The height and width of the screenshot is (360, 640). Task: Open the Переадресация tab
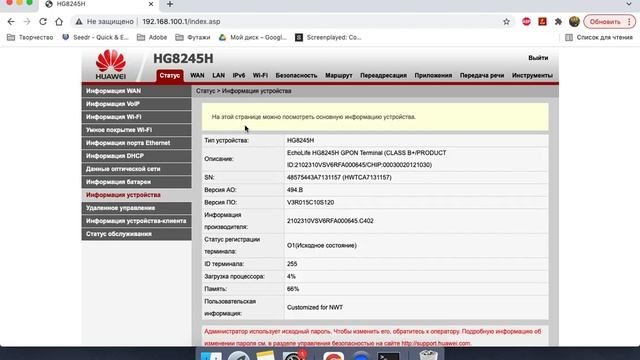(383, 76)
